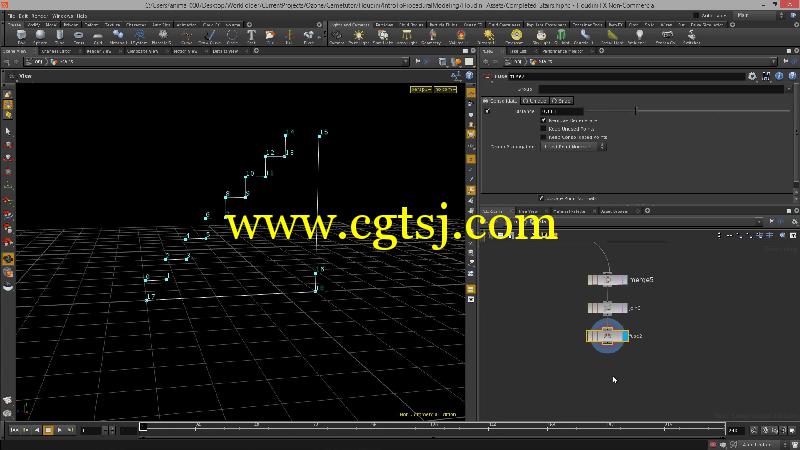
Task: Open the Main desktop selector dropdown
Action: (x=760, y=15)
